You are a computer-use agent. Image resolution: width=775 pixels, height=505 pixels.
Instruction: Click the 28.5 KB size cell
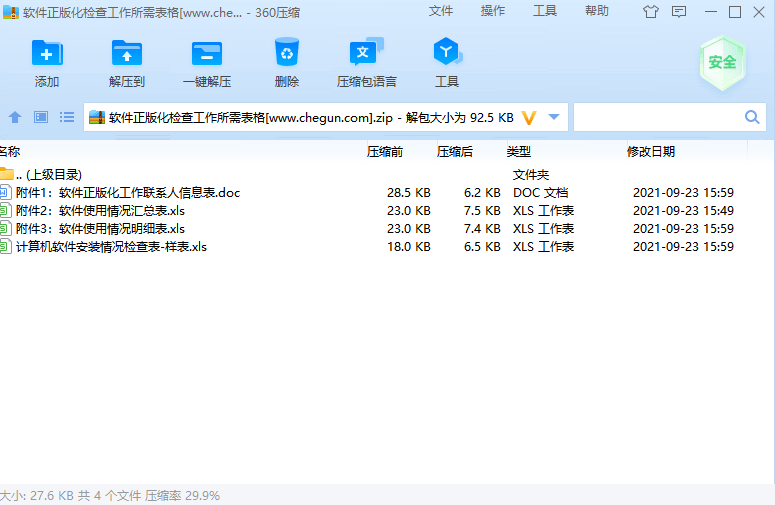[x=409, y=193]
